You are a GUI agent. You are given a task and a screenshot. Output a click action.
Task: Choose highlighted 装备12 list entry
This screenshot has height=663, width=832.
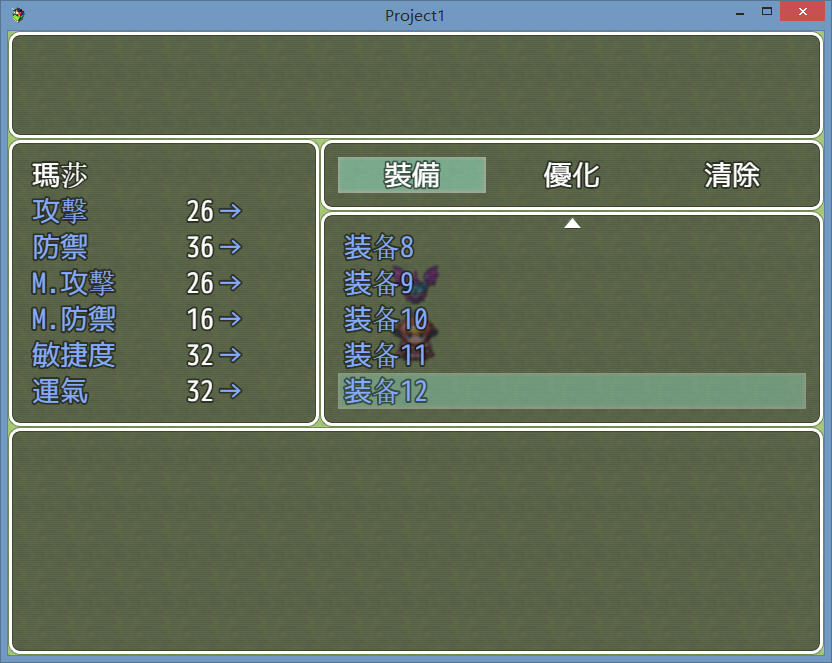[x=571, y=391]
